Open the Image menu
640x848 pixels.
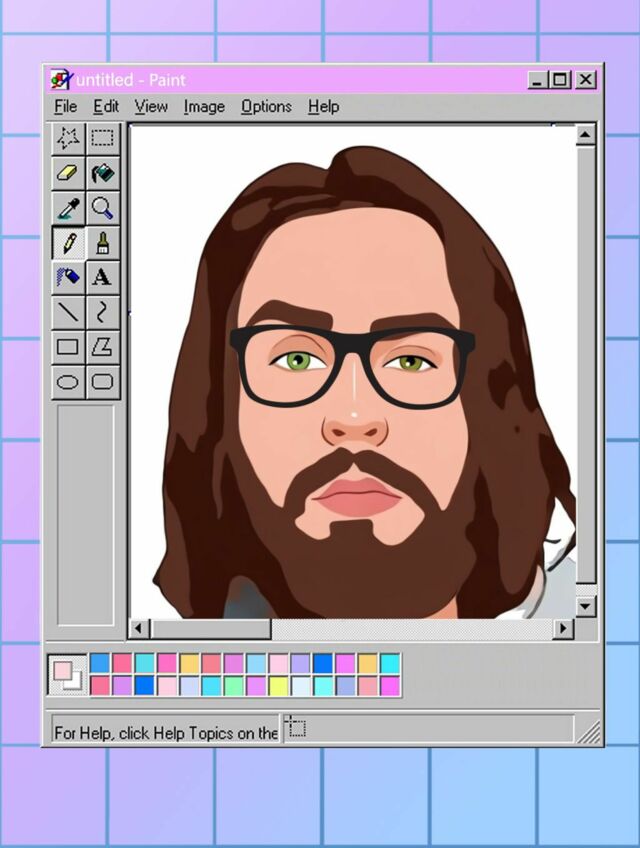203,106
